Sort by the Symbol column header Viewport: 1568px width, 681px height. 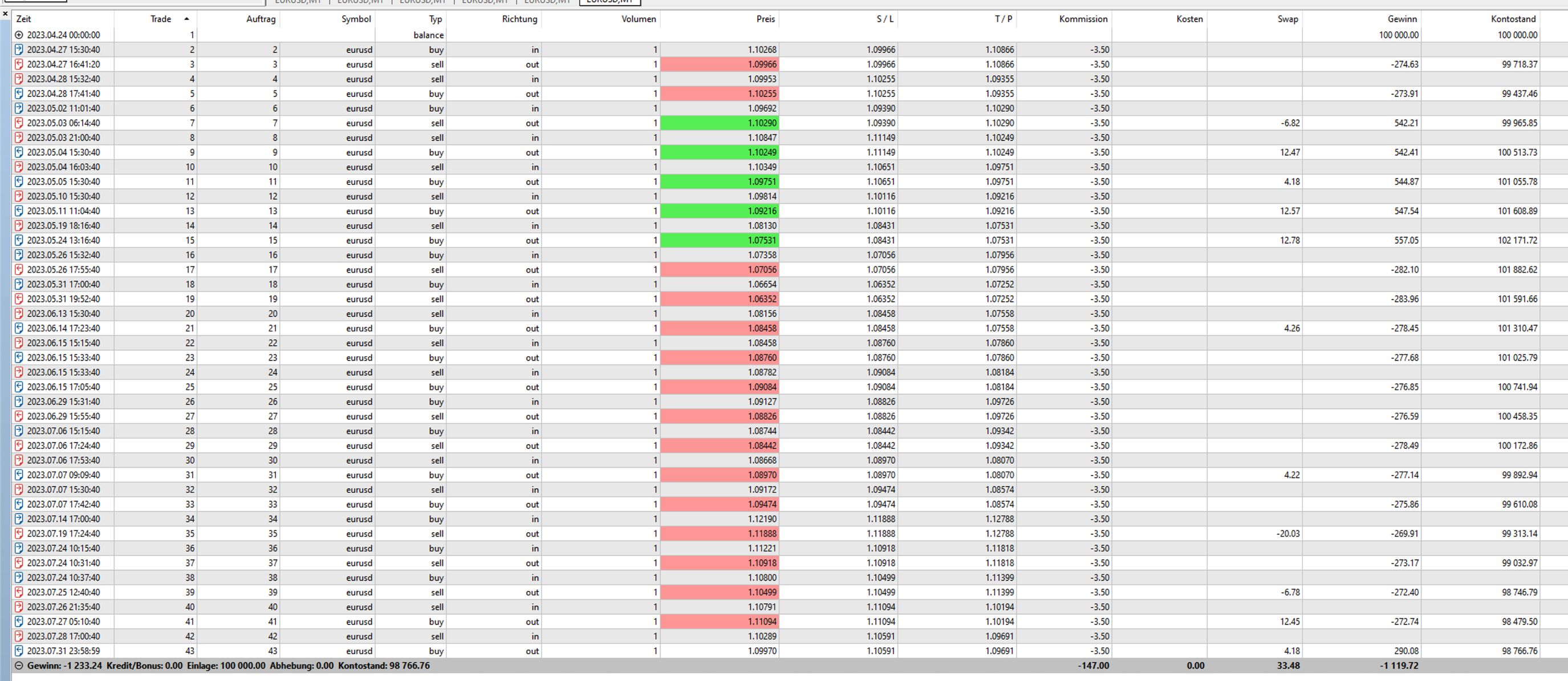point(356,19)
